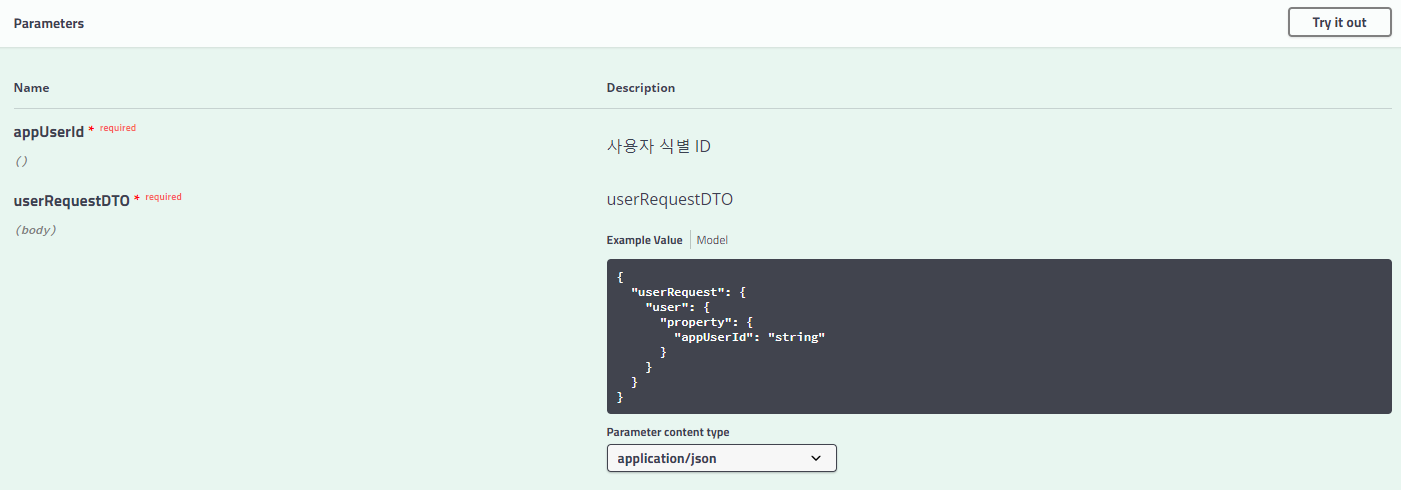Click the userRequestDTO parameter name in Name column
The height and width of the screenshot is (490, 1401).
72,200
